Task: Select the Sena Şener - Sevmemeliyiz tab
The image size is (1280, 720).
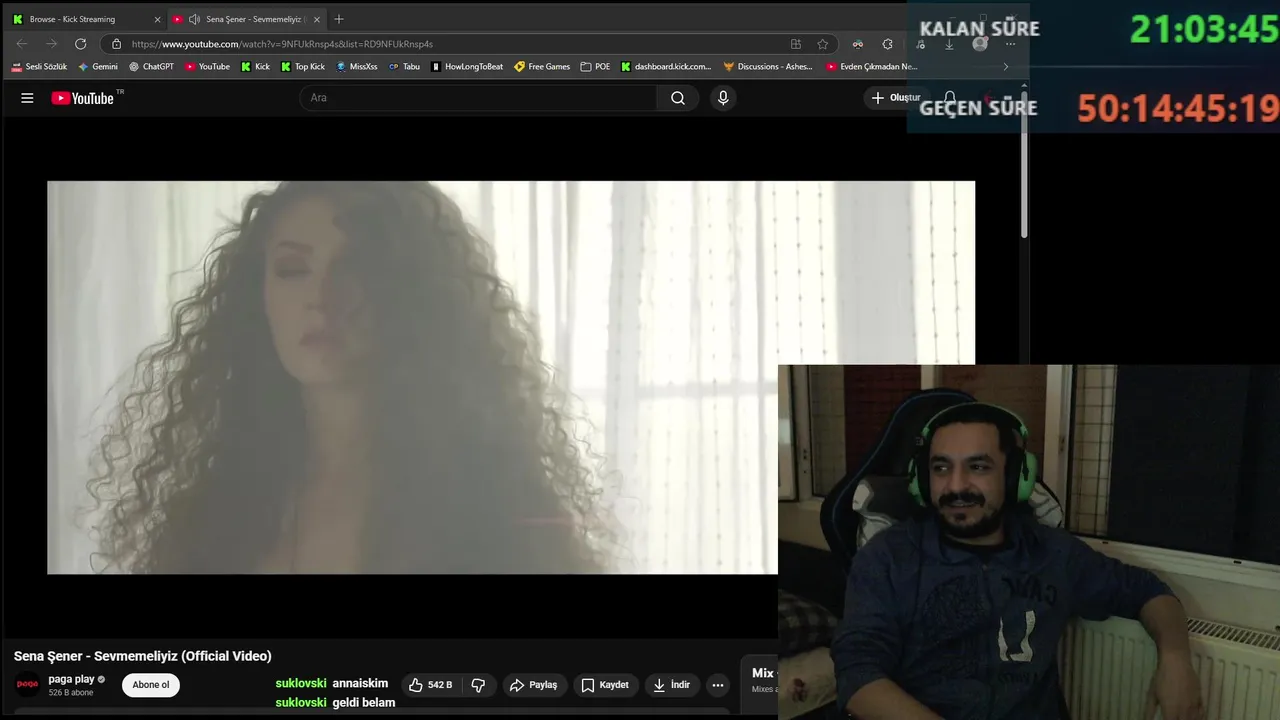Action: [x=247, y=19]
